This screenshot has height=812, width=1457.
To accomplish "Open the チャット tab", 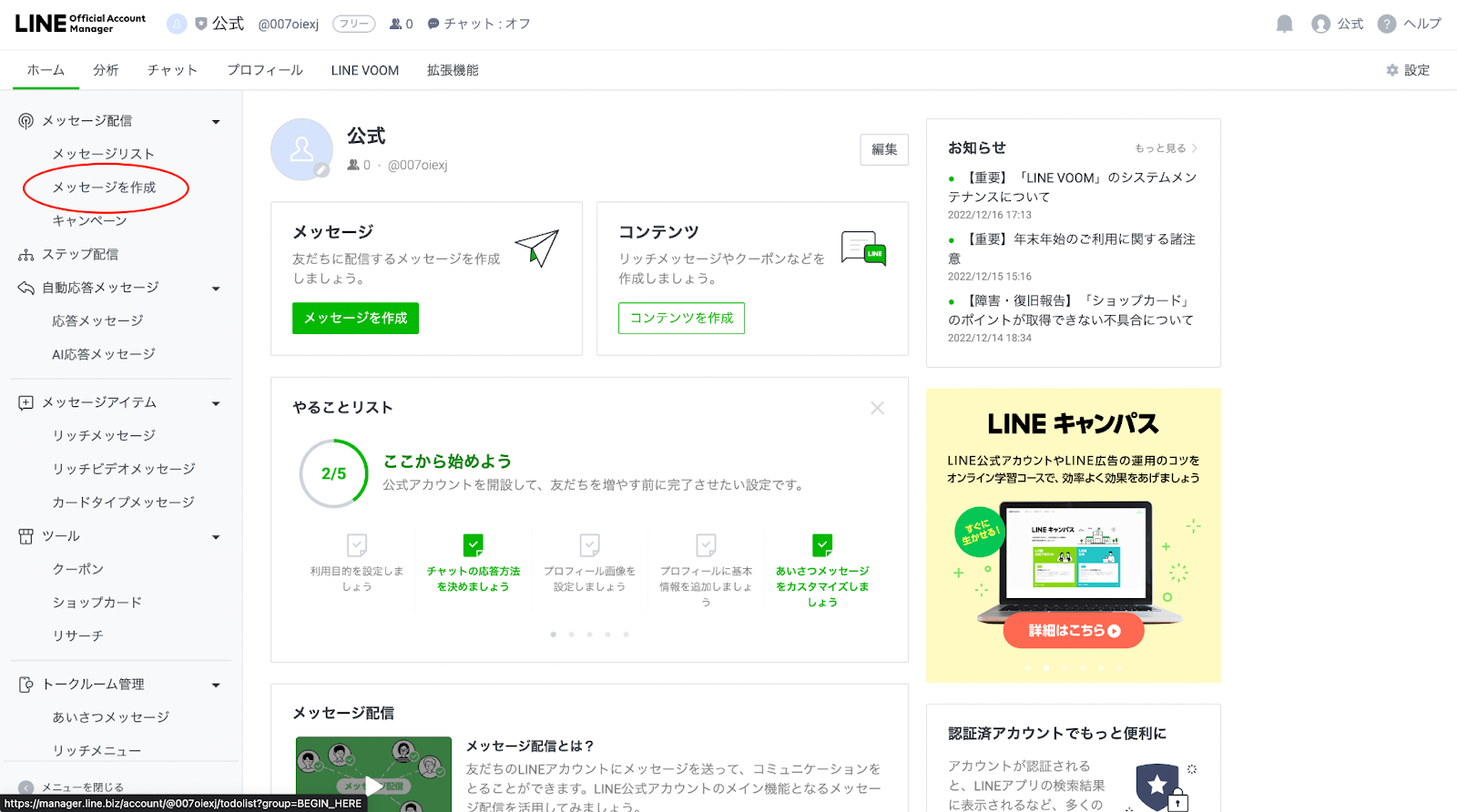I will 172,70.
